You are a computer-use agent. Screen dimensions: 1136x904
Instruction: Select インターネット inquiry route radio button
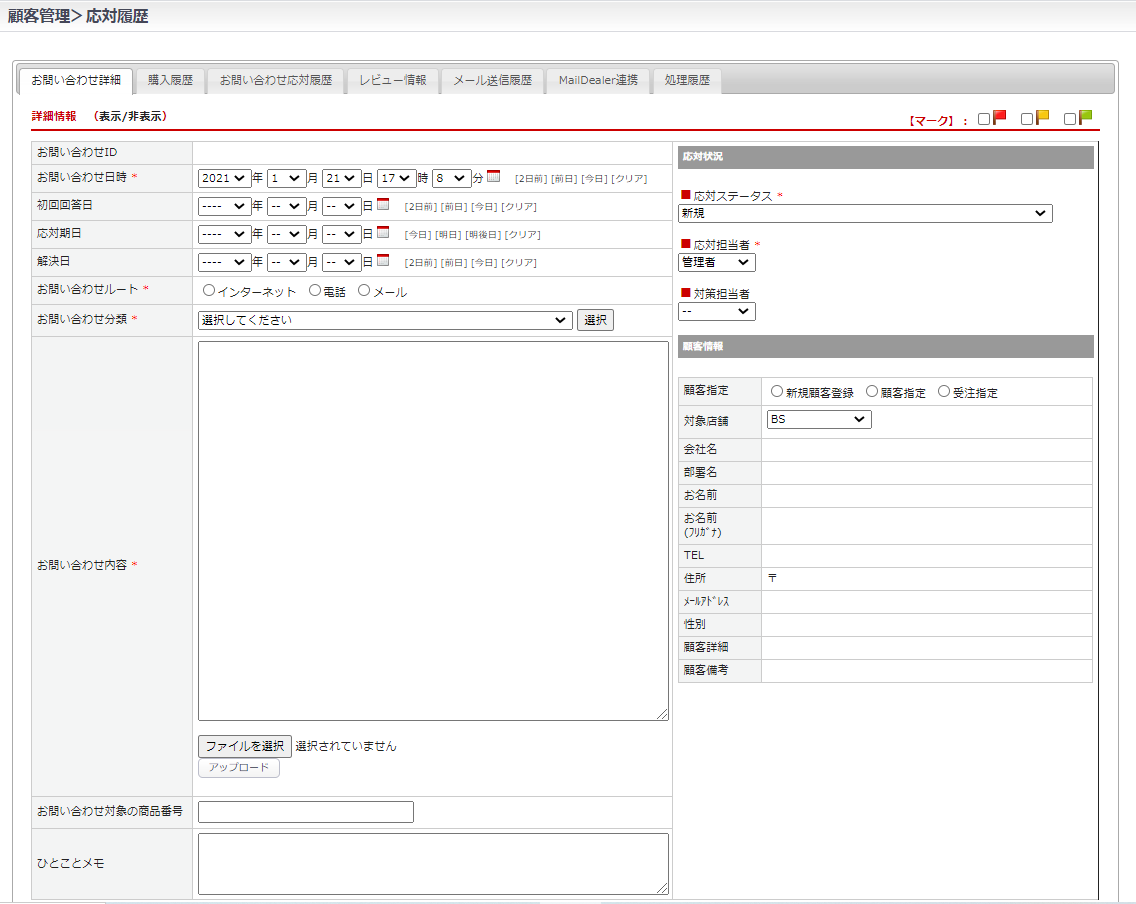coord(209,291)
